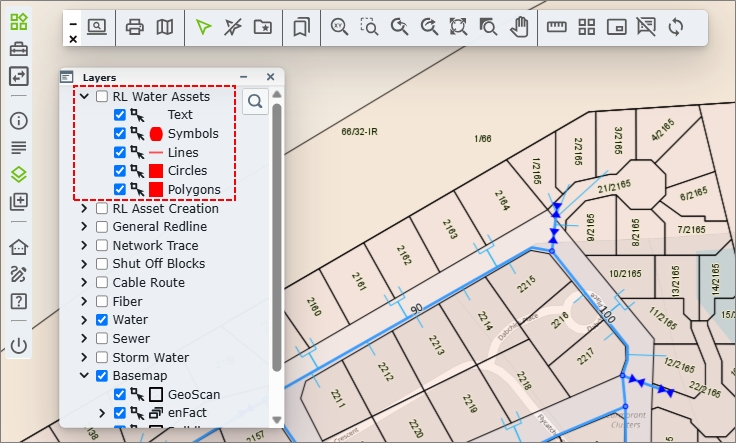736x443 pixels.
Task: Click the search button in Layers panel
Action: [x=255, y=101]
